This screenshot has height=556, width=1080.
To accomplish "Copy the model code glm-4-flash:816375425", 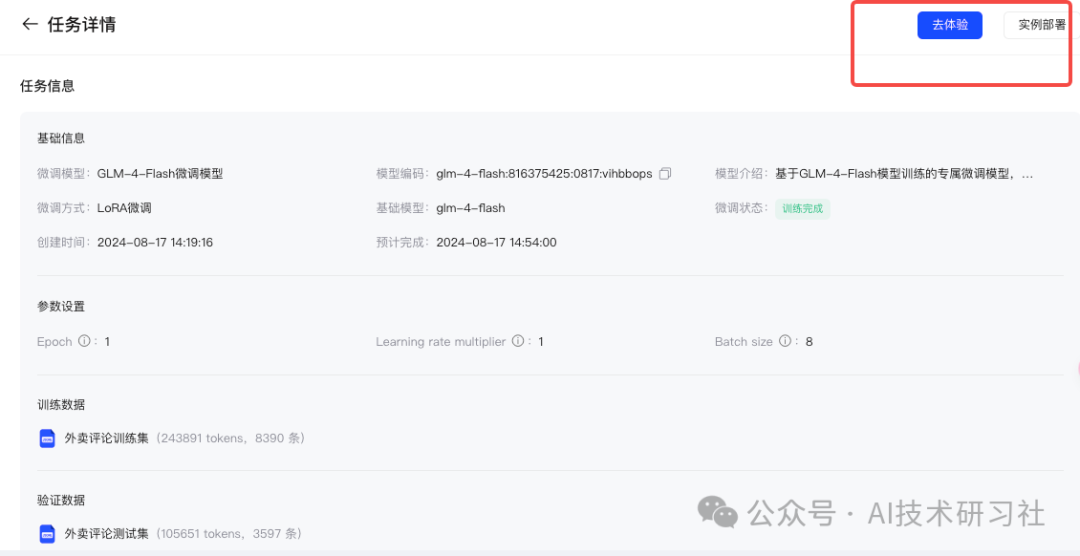I will coord(665,174).
